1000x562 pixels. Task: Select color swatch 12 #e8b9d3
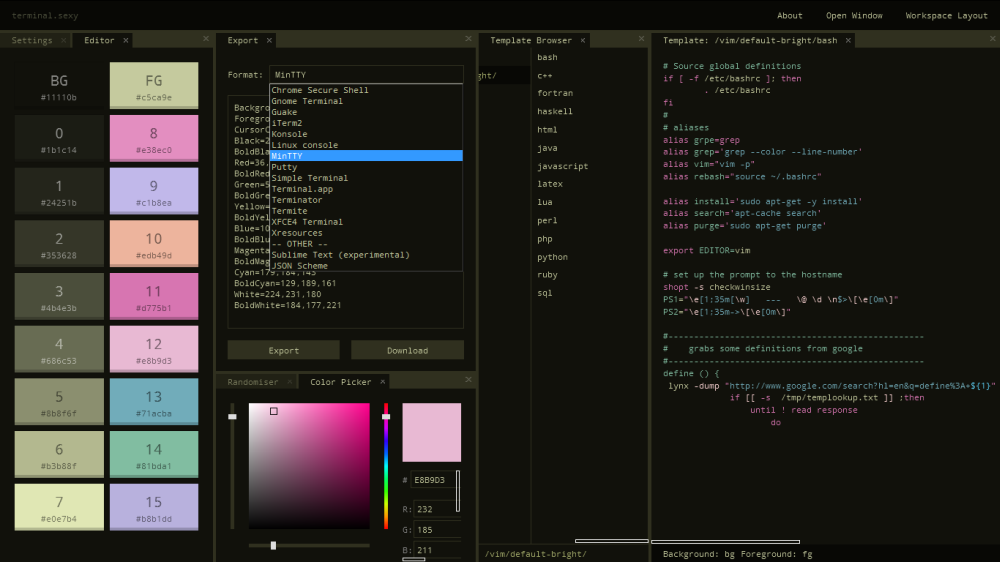(154, 349)
